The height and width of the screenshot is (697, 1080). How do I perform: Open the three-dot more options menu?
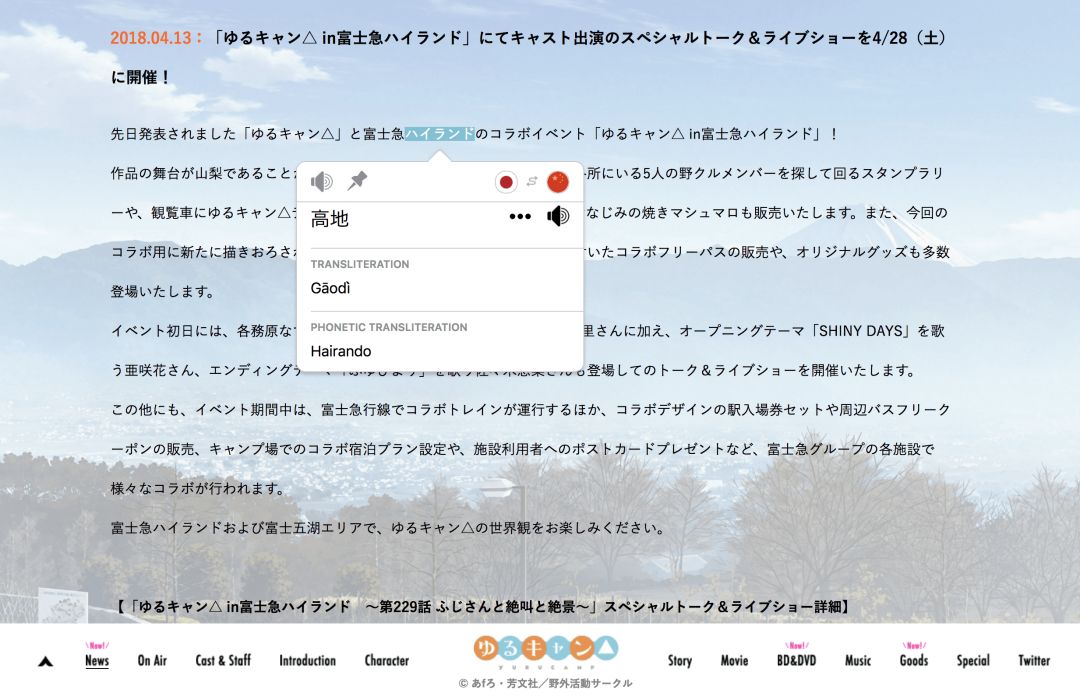tap(520, 216)
